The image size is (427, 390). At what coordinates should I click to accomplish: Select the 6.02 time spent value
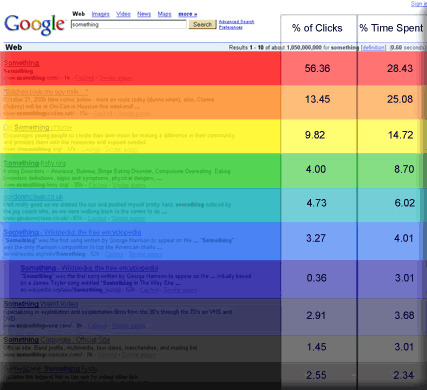(404, 203)
